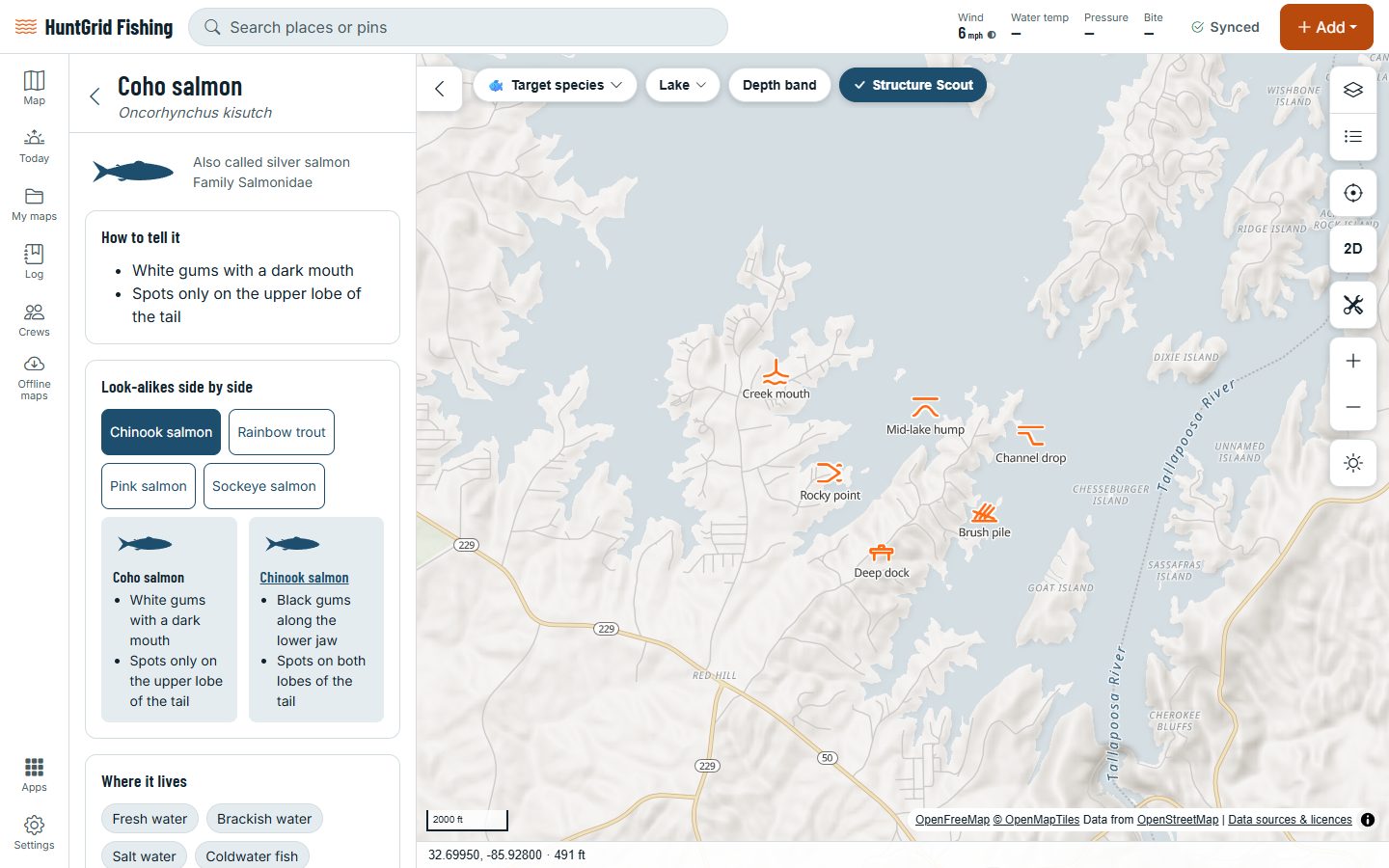Select Pink salmon look-alike
This screenshot has width=1389, height=868.
pyautogui.click(x=149, y=486)
